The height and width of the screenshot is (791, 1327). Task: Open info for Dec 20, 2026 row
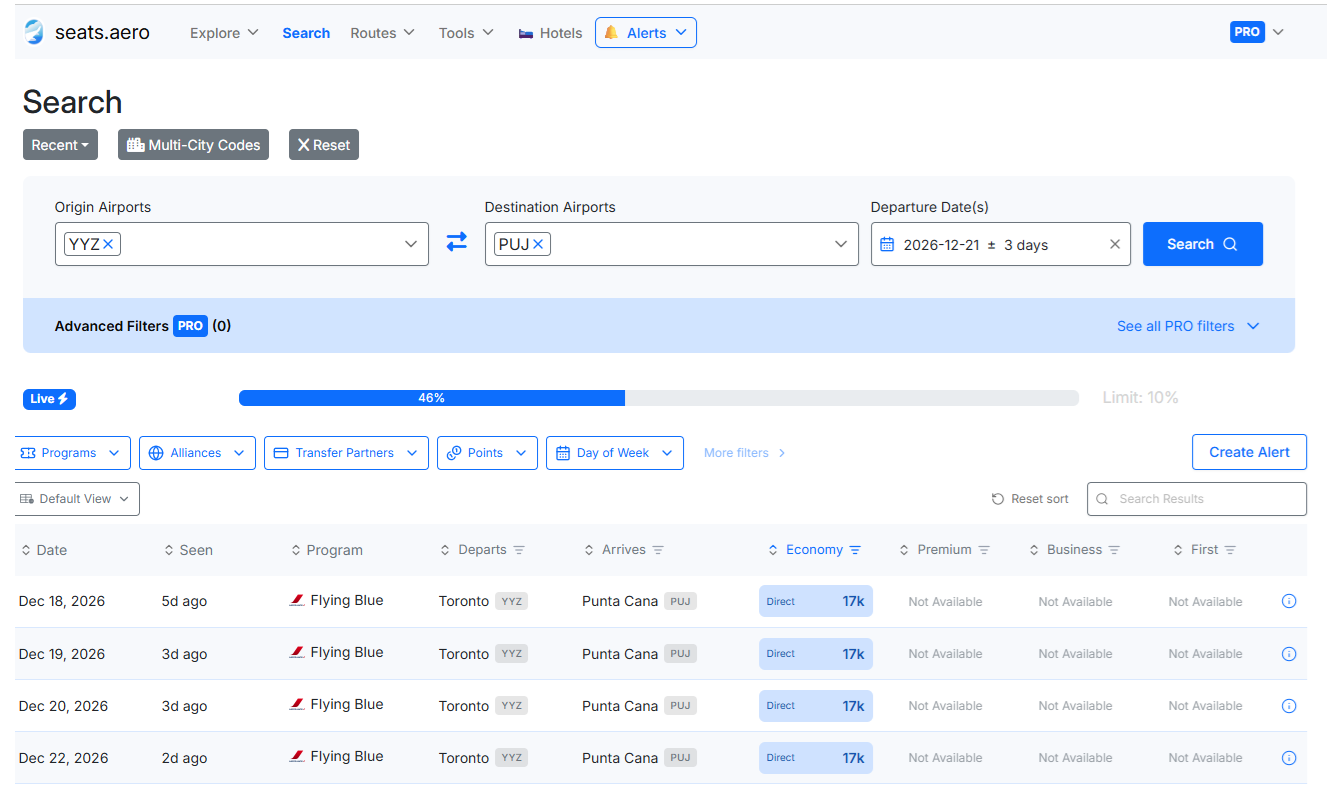click(x=1289, y=706)
